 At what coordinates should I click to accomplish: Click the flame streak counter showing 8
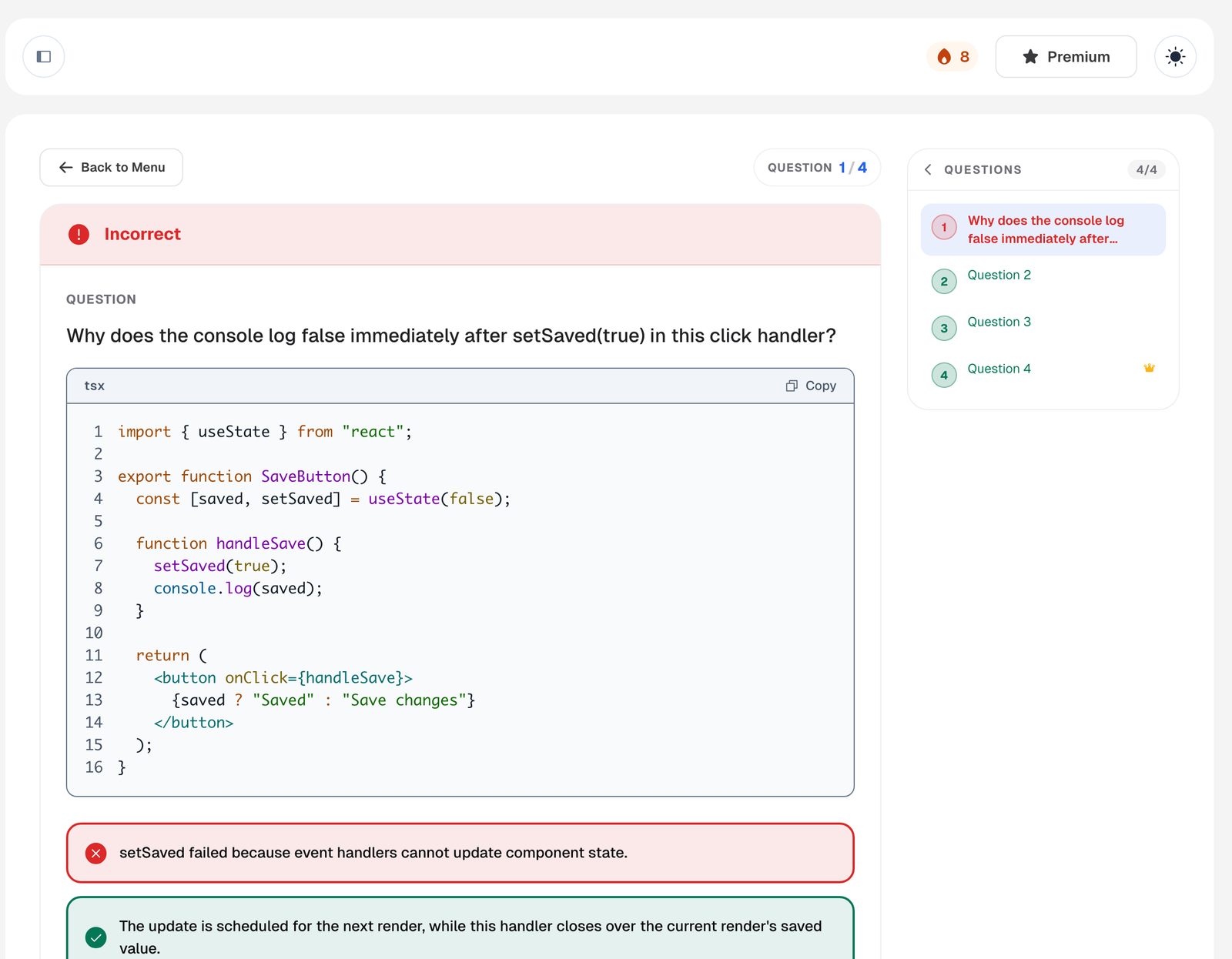[952, 57]
